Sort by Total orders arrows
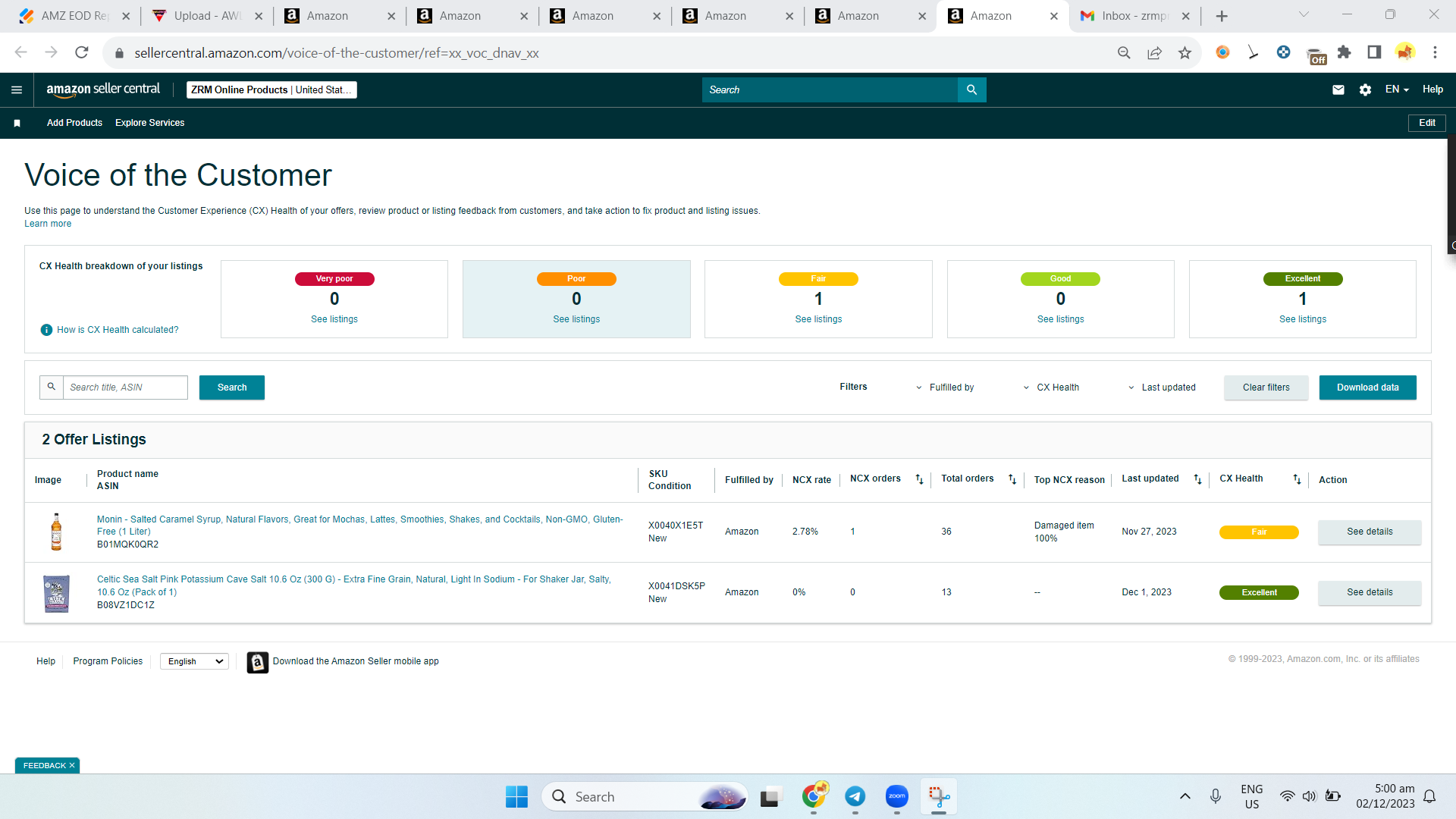The image size is (1456, 819). 1012,479
